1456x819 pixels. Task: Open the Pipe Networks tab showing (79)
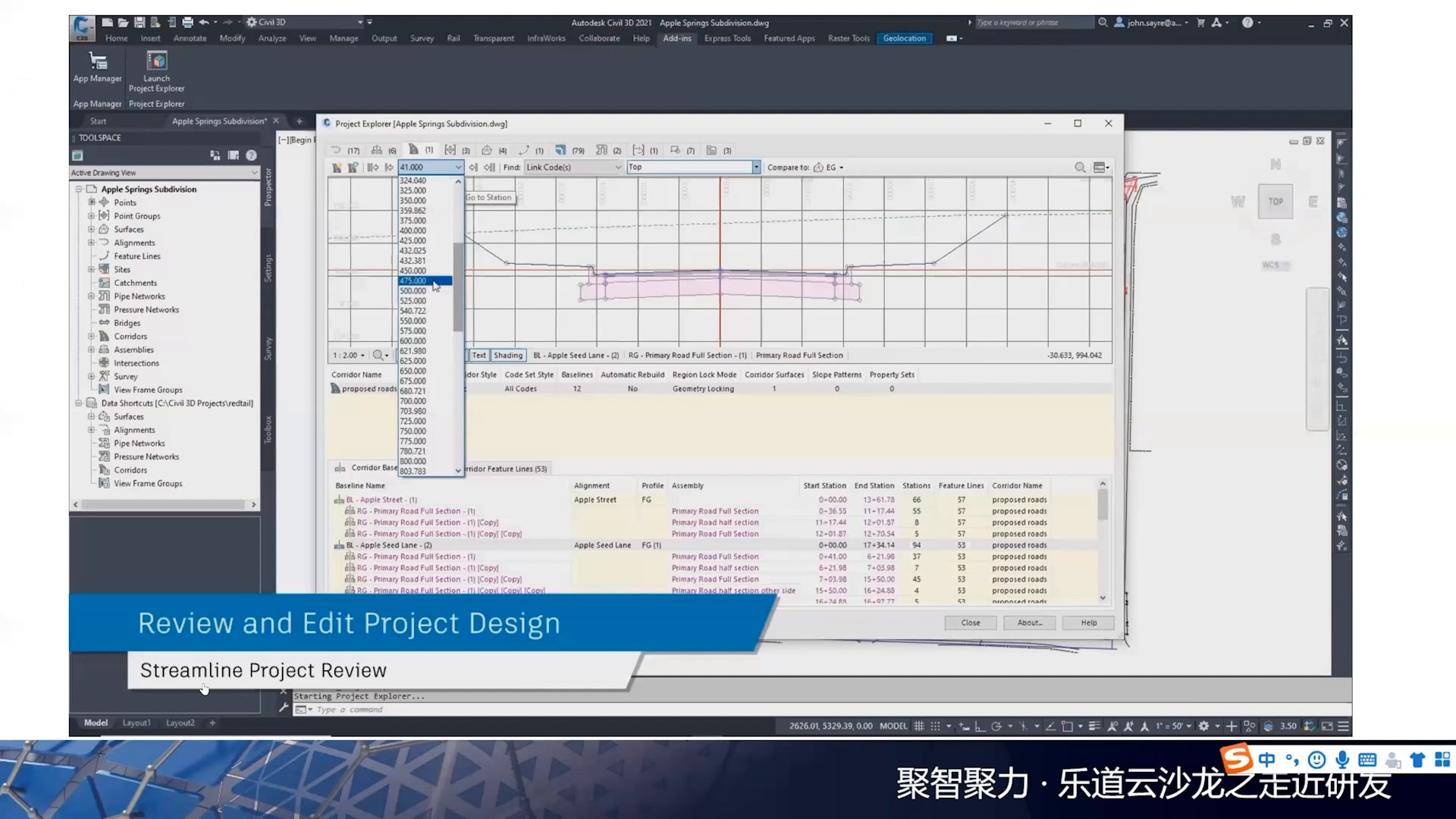569,150
